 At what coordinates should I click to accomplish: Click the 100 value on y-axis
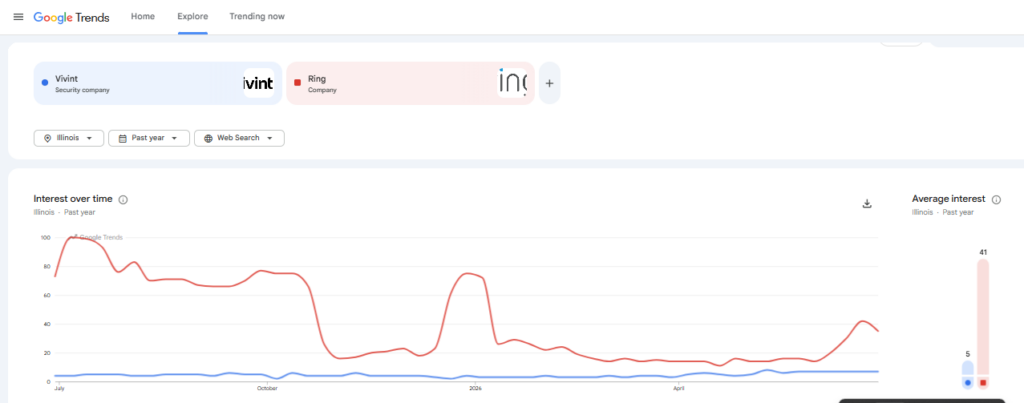(45, 238)
